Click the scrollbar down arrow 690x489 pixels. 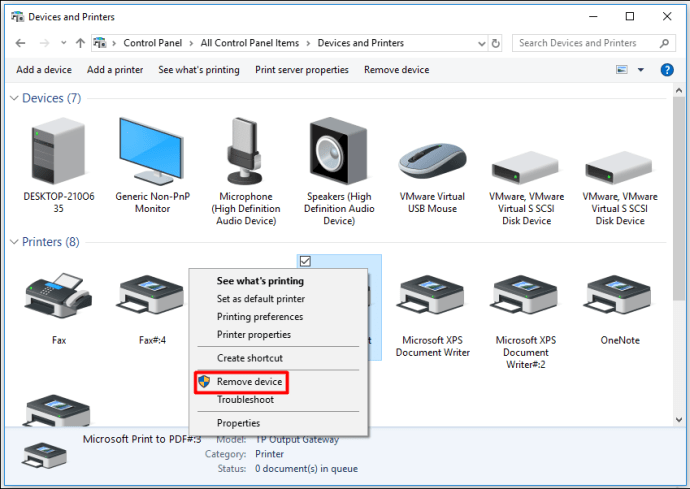click(679, 420)
